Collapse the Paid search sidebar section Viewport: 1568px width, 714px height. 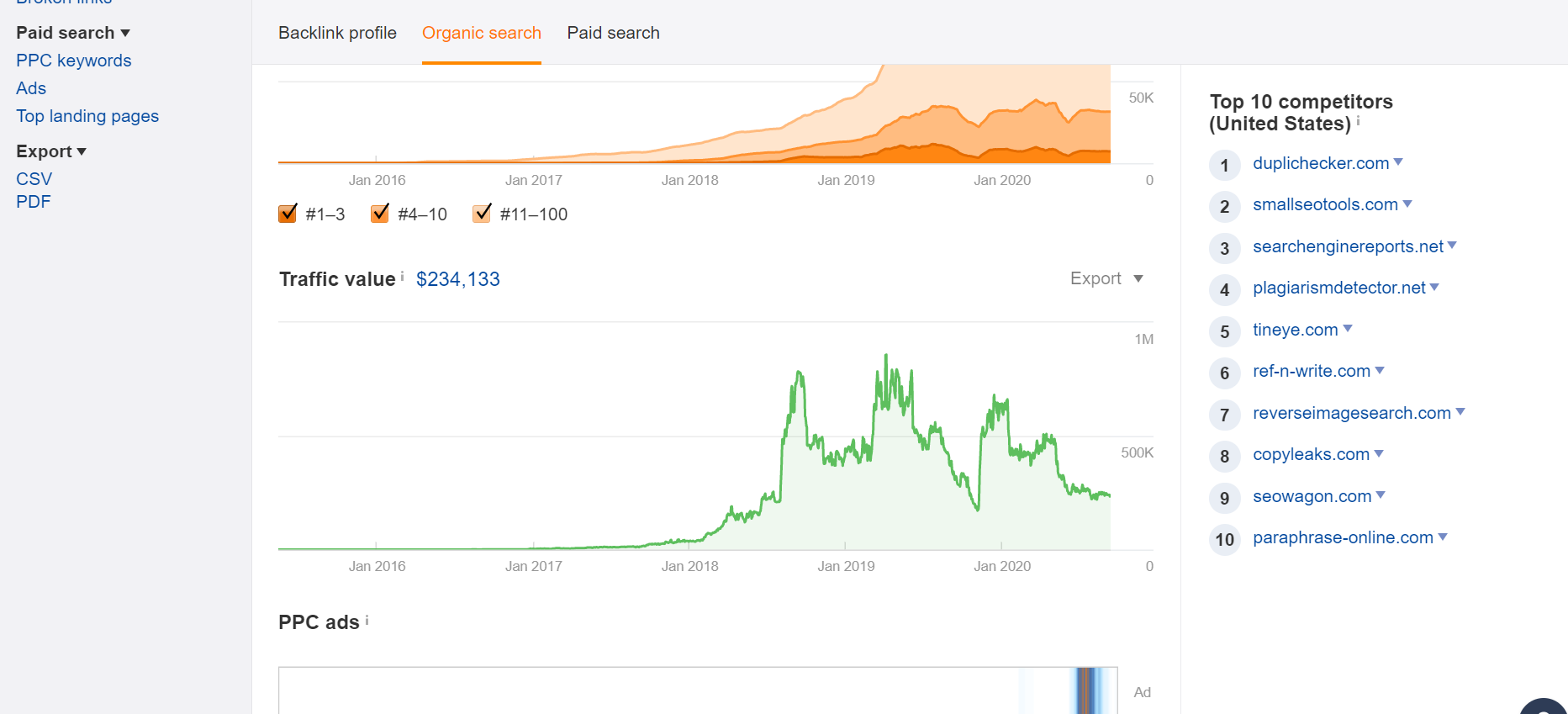pyautogui.click(x=73, y=33)
